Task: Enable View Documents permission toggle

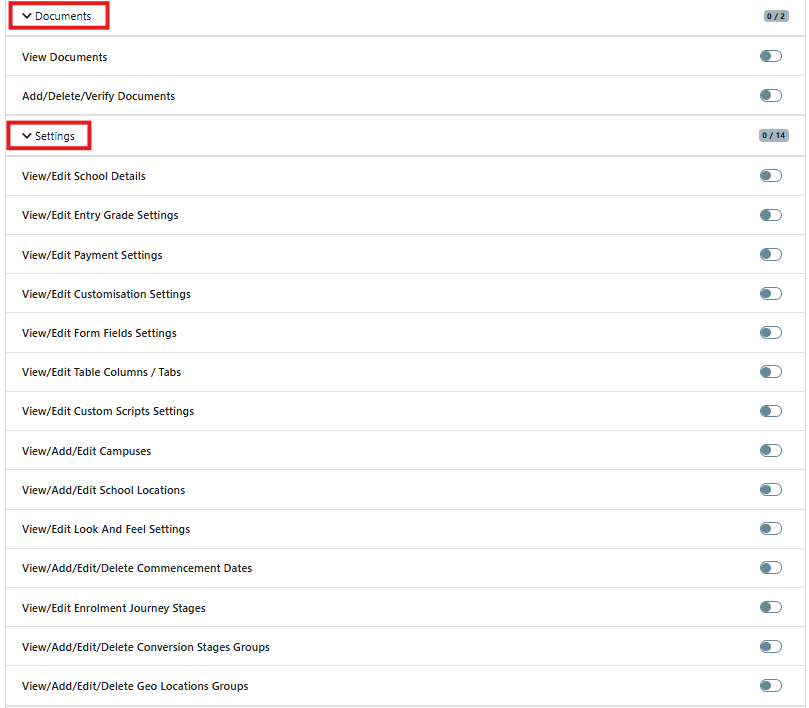Action: coord(770,57)
